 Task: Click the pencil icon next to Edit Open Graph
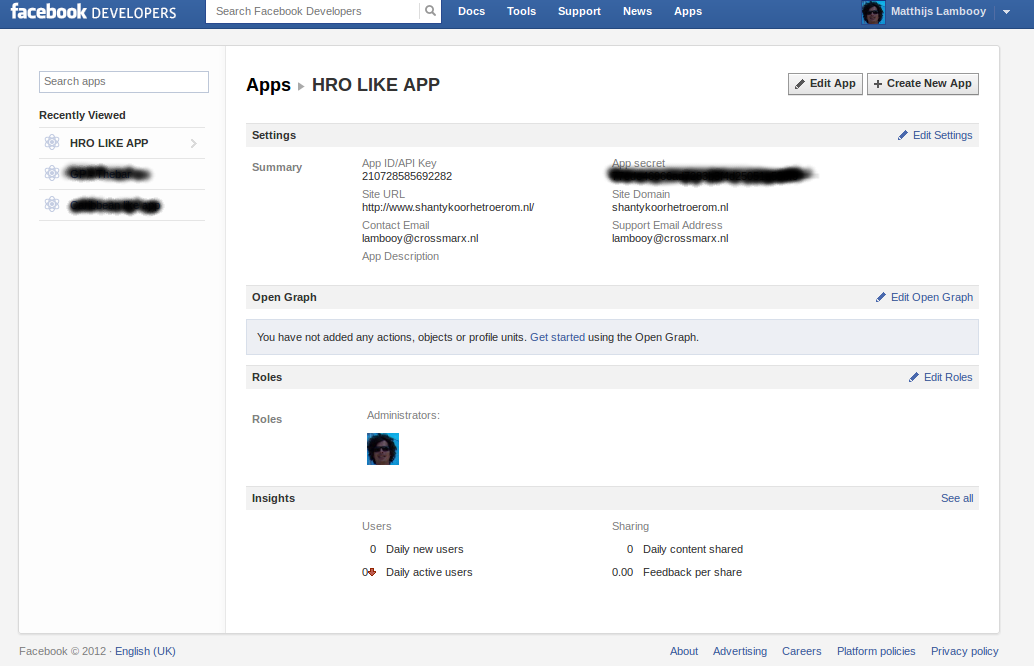click(x=881, y=297)
